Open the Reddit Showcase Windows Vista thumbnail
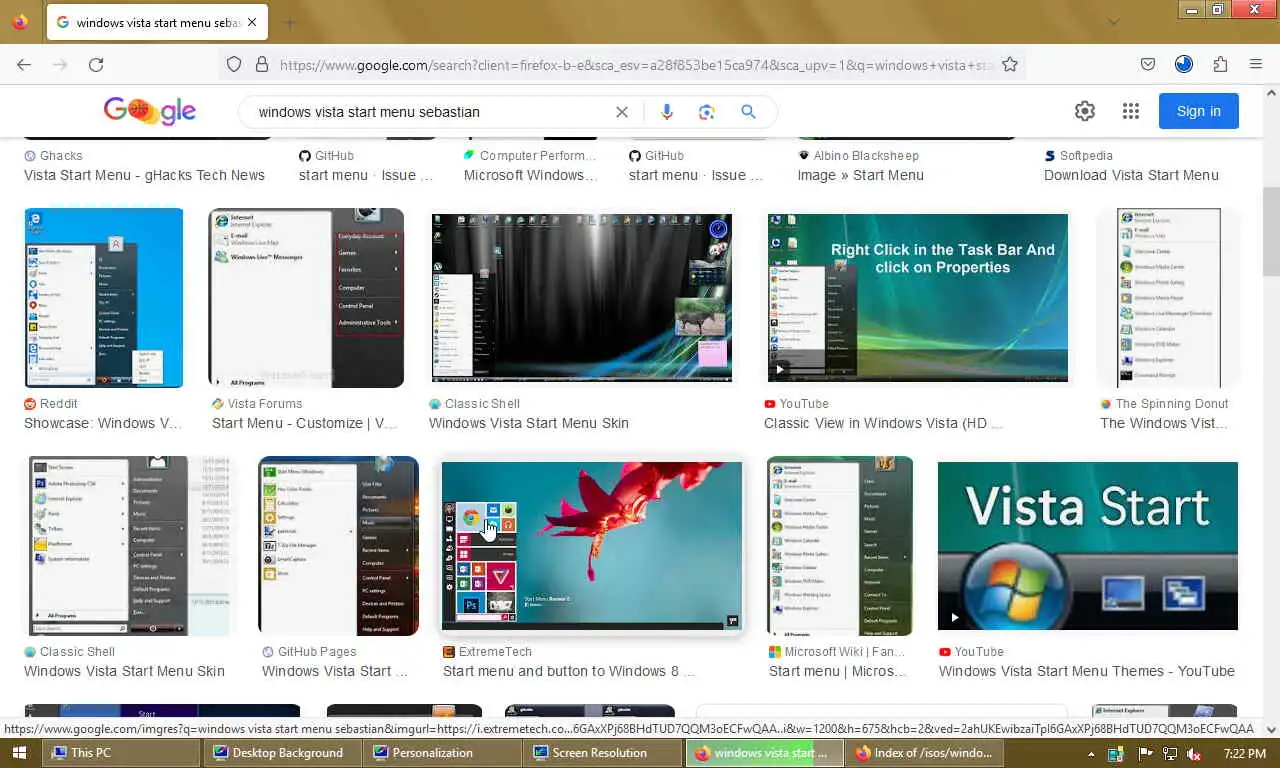This screenshot has height=768, width=1280. point(104,298)
